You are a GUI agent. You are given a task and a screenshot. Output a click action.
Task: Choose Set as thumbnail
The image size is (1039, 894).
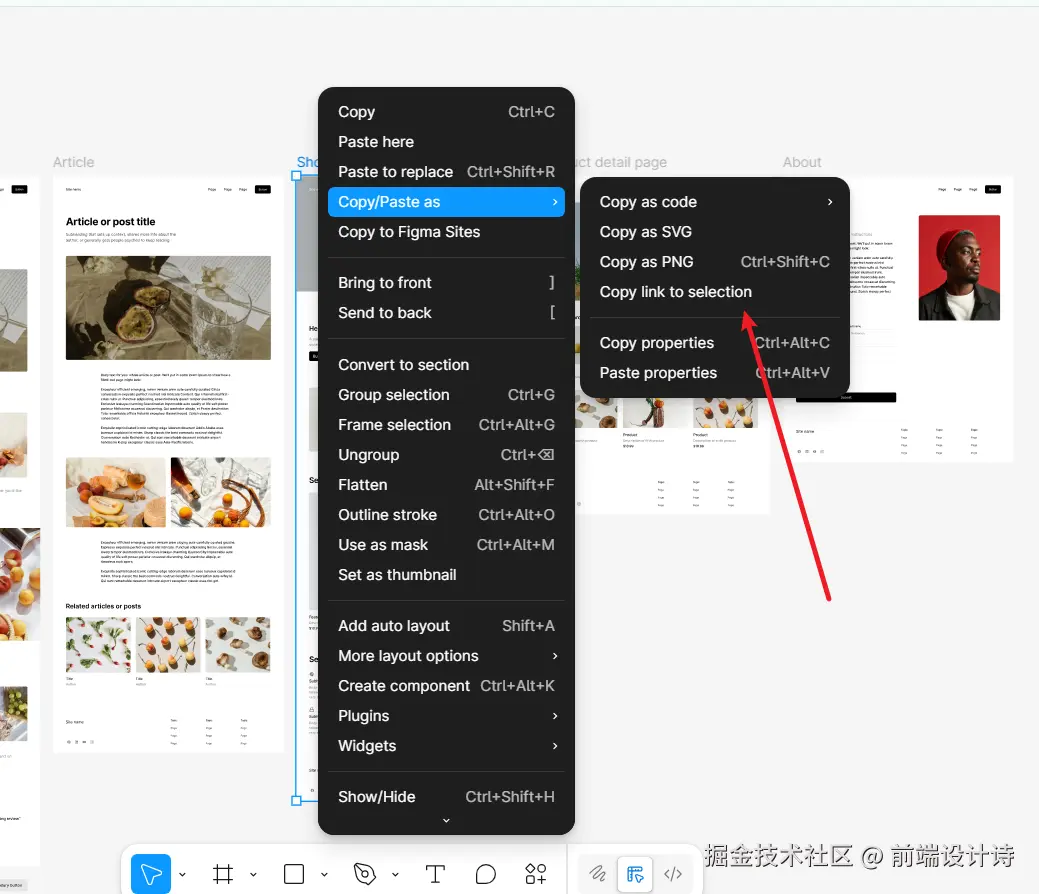446,575
